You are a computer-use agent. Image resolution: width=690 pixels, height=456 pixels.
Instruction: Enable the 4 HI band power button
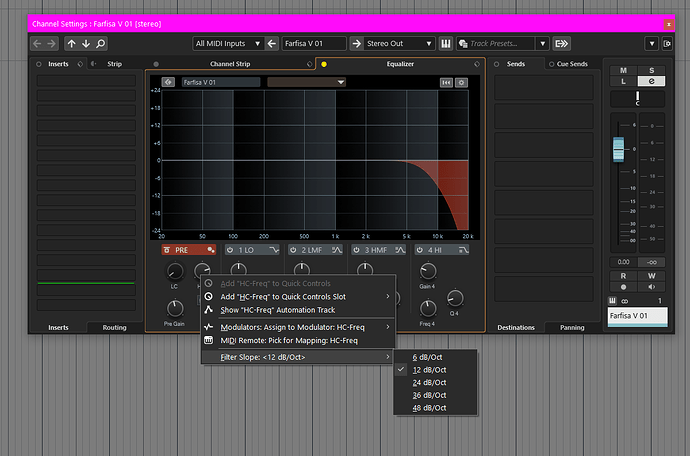[420, 250]
